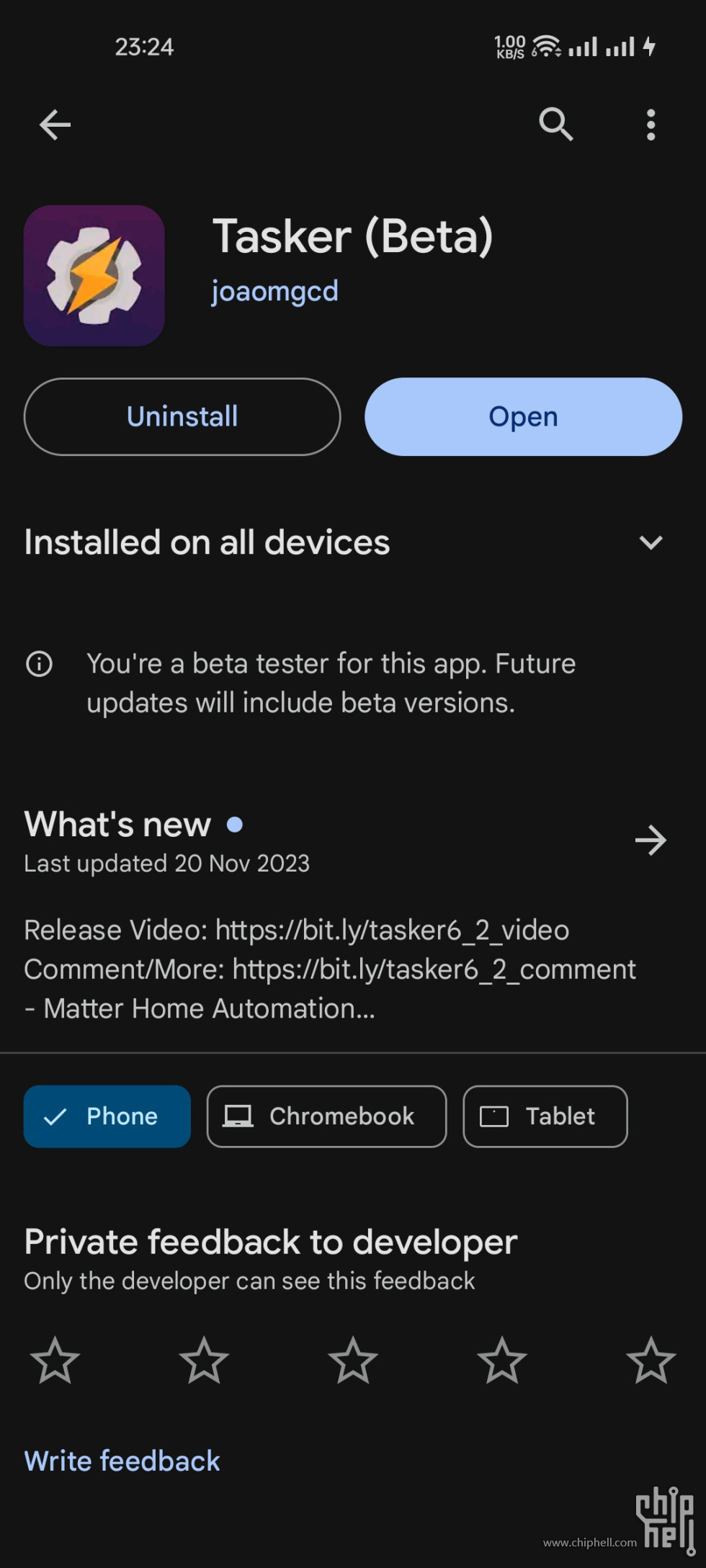Open the three-dot overflow menu
This screenshot has width=706, height=1568.
tap(651, 125)
